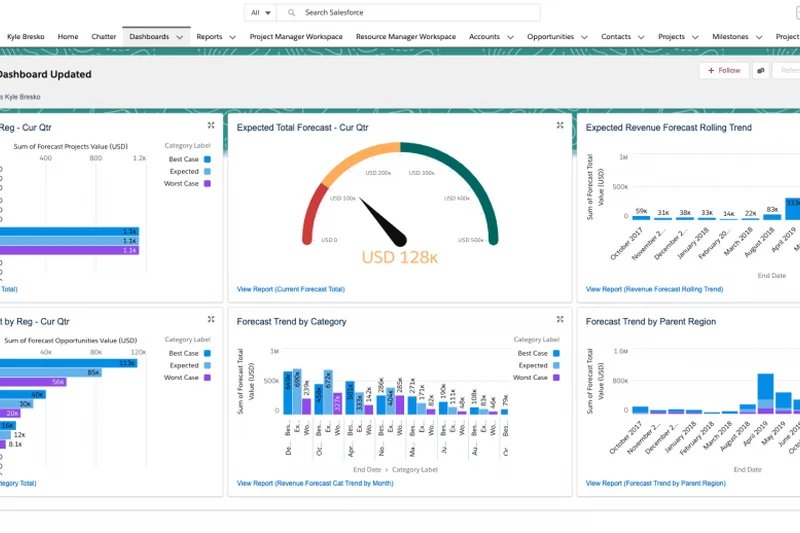This screenshot has height=533, width=800.
Task: Expand the Reports tab dropdown arrow
Action: click(x=232, y=37)
